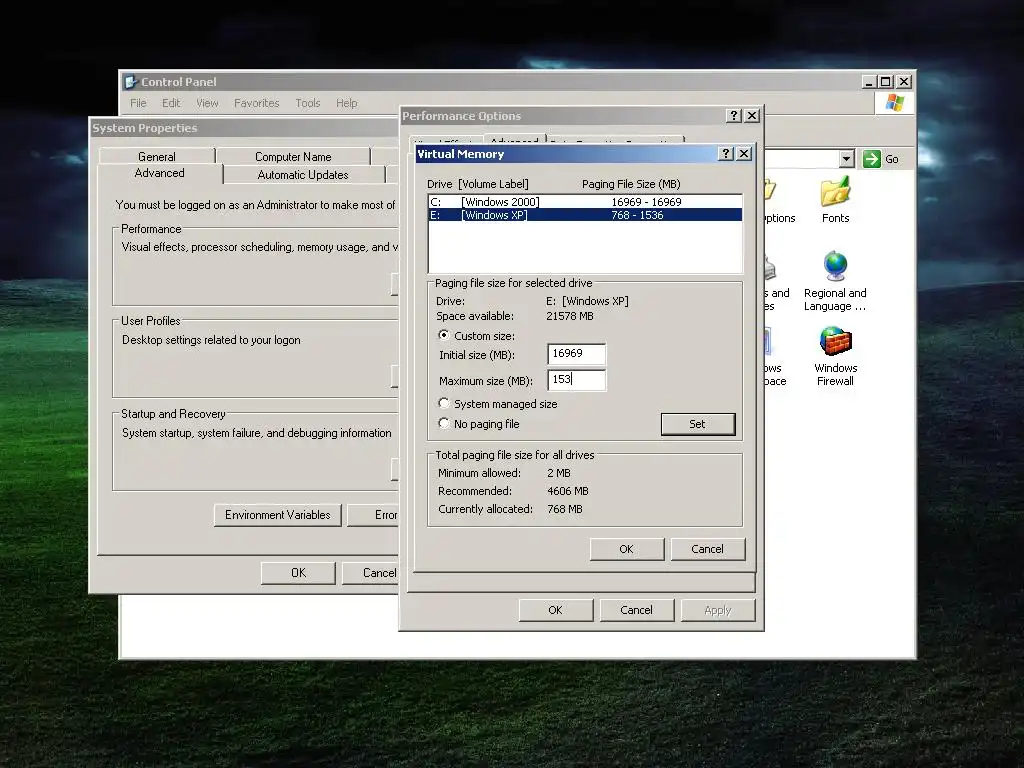Open the Tools menu
Image resolution: width=1024 pixels, height=768 pixels.
pos(308,103)
